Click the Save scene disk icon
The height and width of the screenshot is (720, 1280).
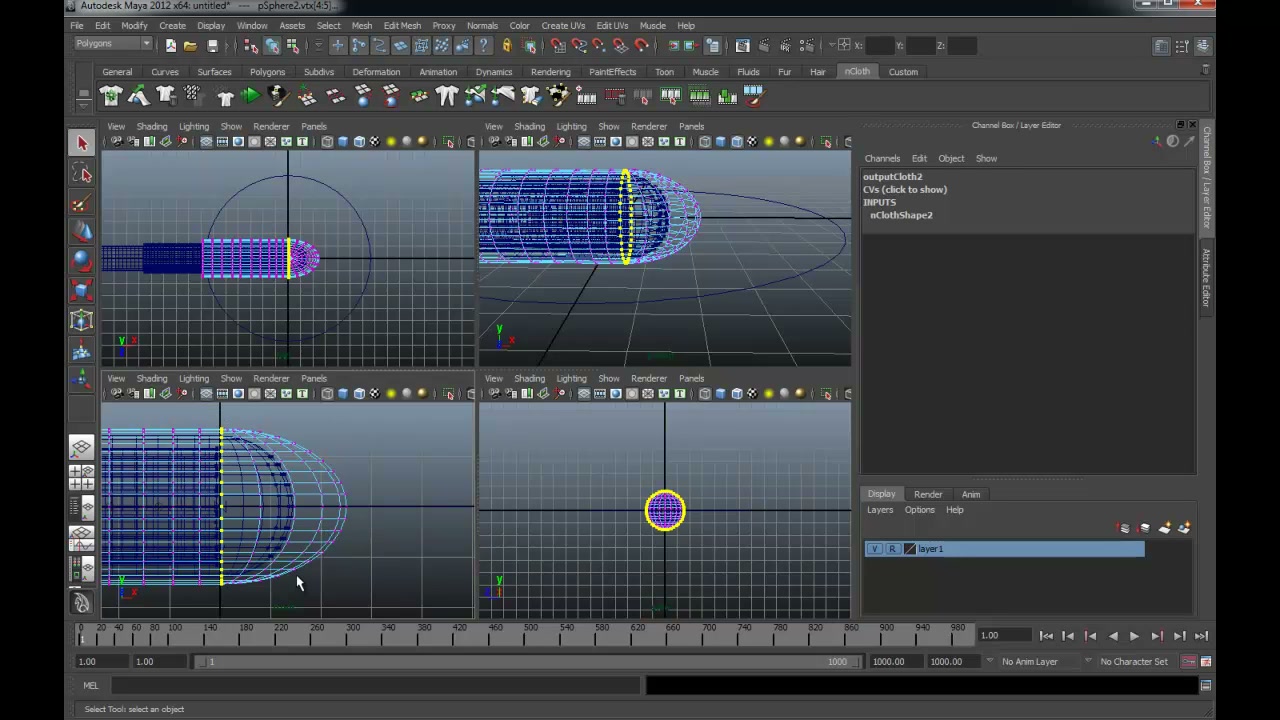coord(212,45)
